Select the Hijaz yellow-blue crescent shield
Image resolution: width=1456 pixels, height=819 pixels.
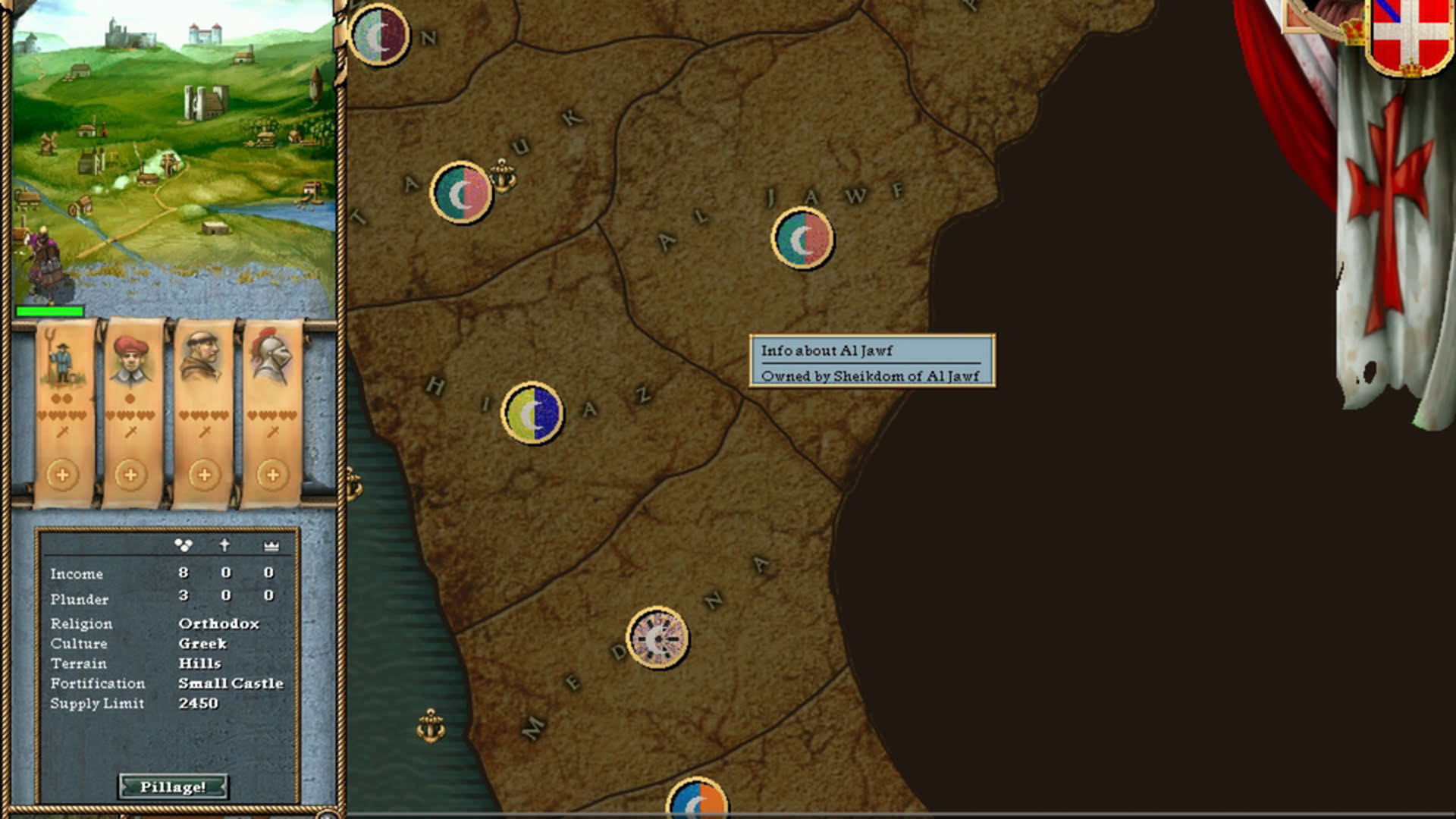tap(532, 413)
